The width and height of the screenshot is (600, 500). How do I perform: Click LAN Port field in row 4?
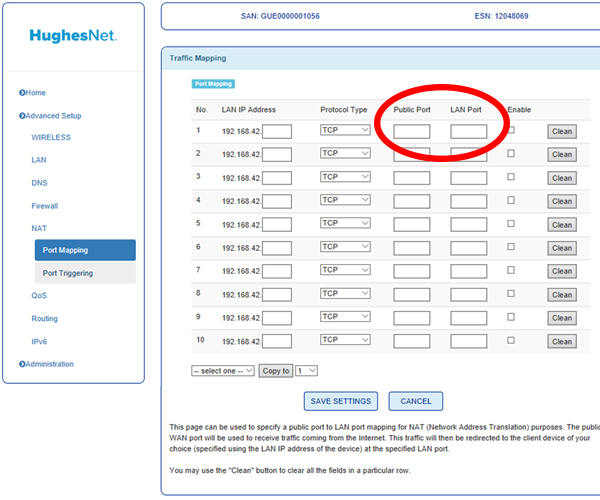click(469, 201)
